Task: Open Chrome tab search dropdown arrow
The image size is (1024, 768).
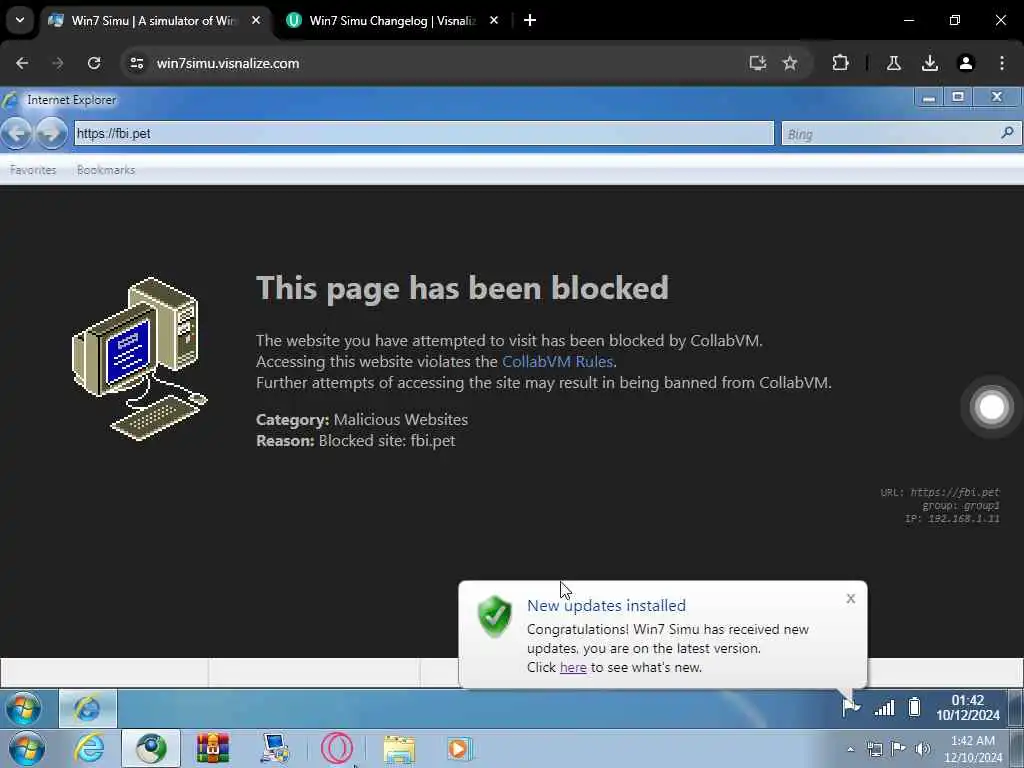Action: coord(20,20)
